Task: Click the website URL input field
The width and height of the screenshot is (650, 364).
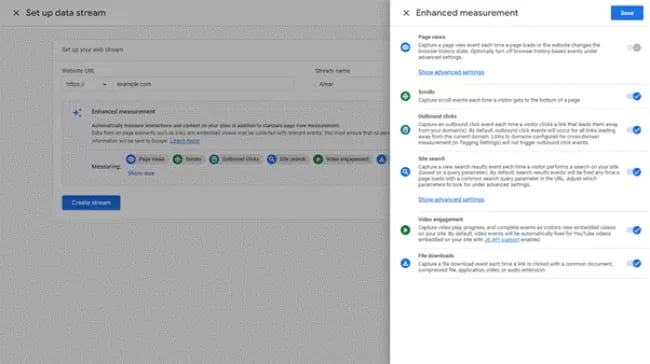Action: pos(204,84)
